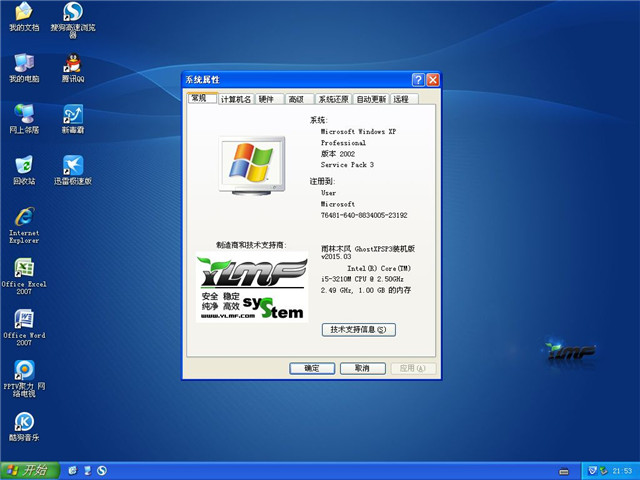Select the 我的电脑 desktop icon
This screenshot has width=640, height=480.
coord(24,68)
